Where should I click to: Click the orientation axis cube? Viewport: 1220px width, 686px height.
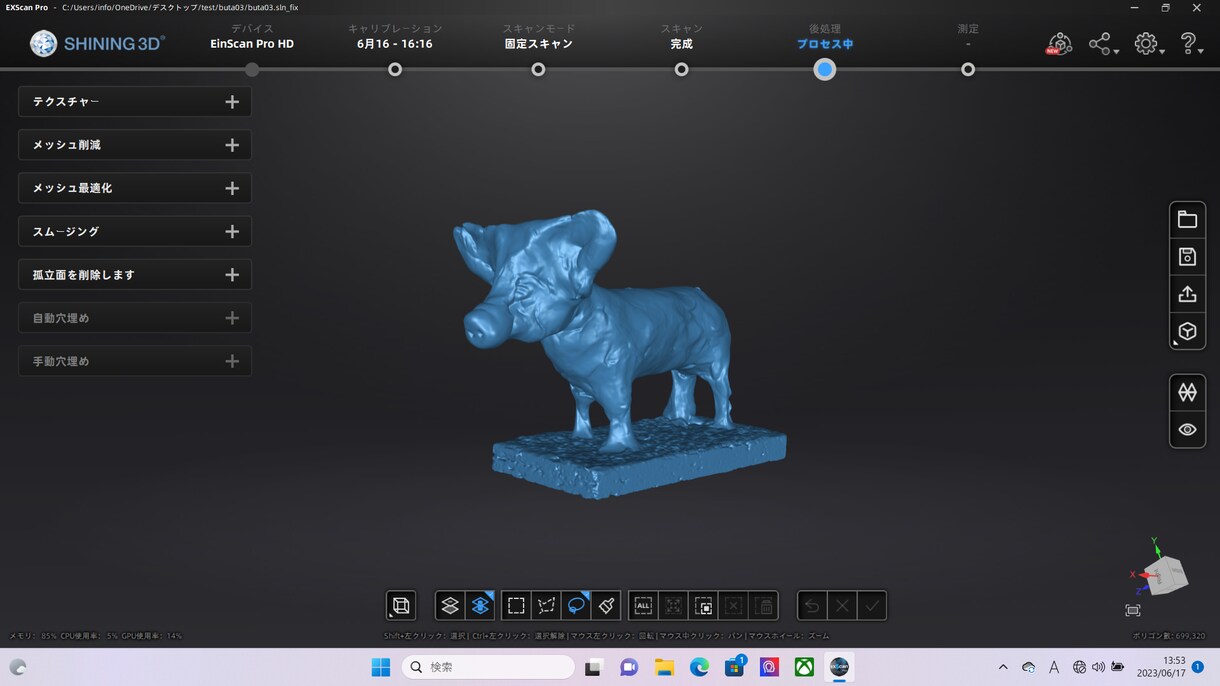click(x=1165, y=575)
